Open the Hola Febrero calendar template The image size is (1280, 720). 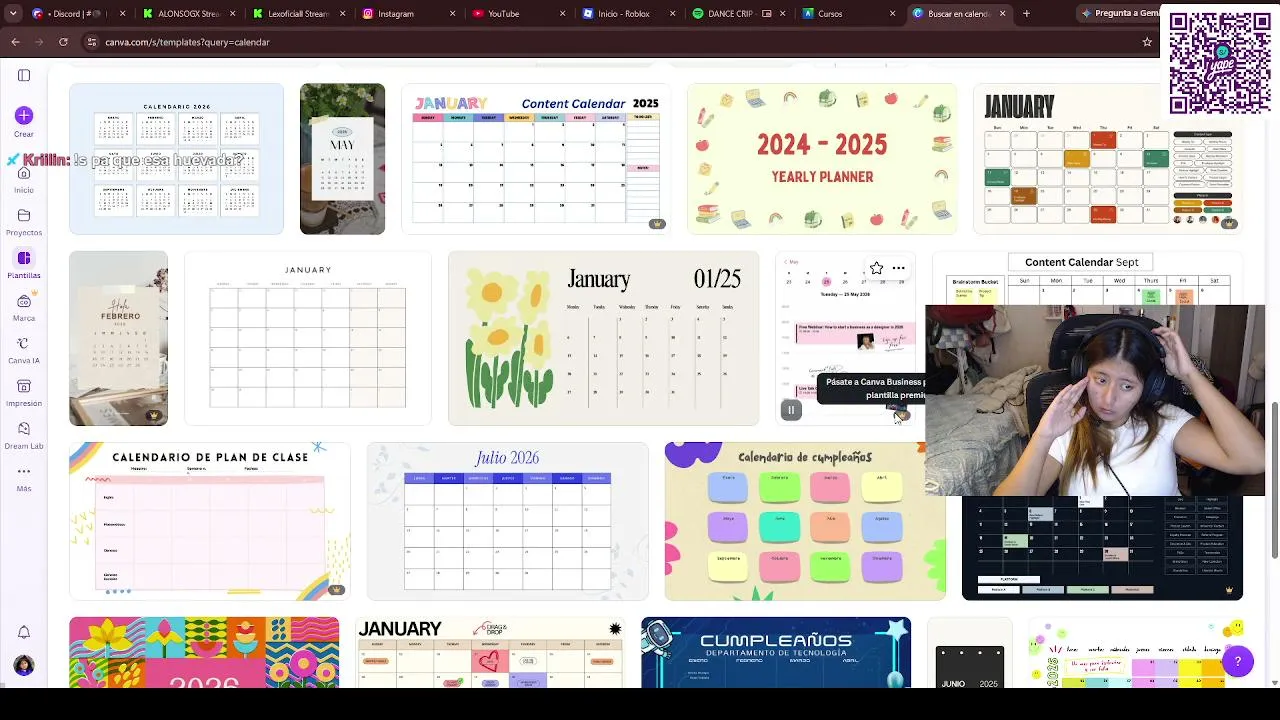[118, 339]
